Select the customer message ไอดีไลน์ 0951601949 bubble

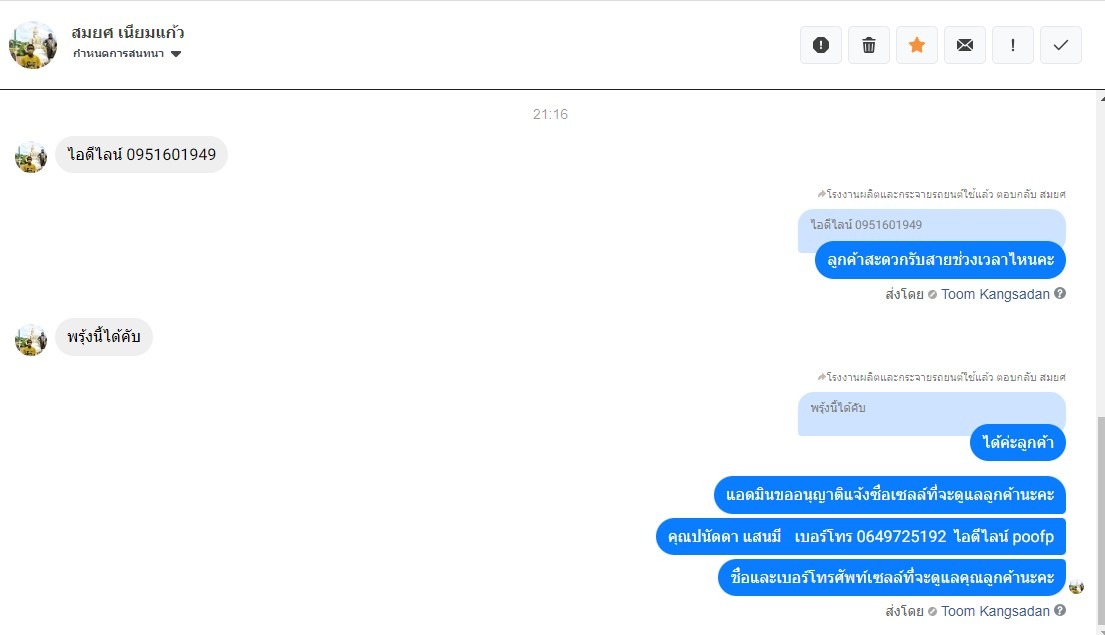click(141, 154)
